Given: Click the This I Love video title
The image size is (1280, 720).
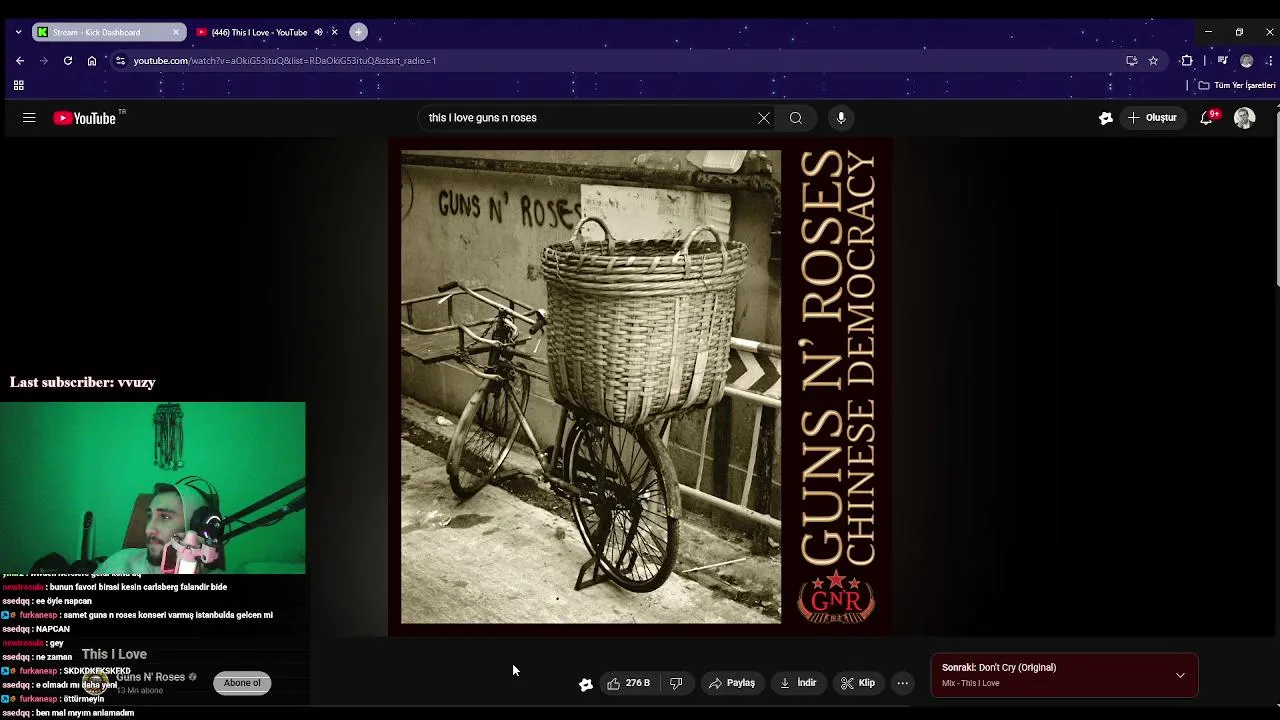Looking at the screenshot, I should click(114, 654).
